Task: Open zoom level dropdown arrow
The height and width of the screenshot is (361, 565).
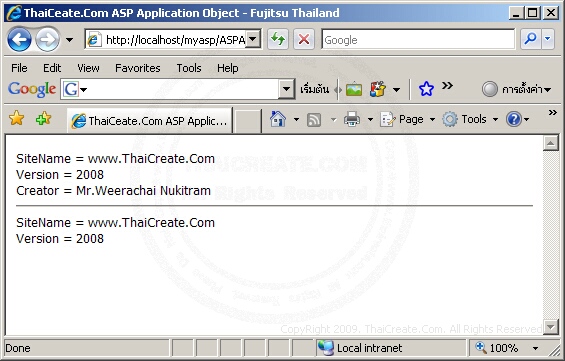Action: click(x=535, y=348)
